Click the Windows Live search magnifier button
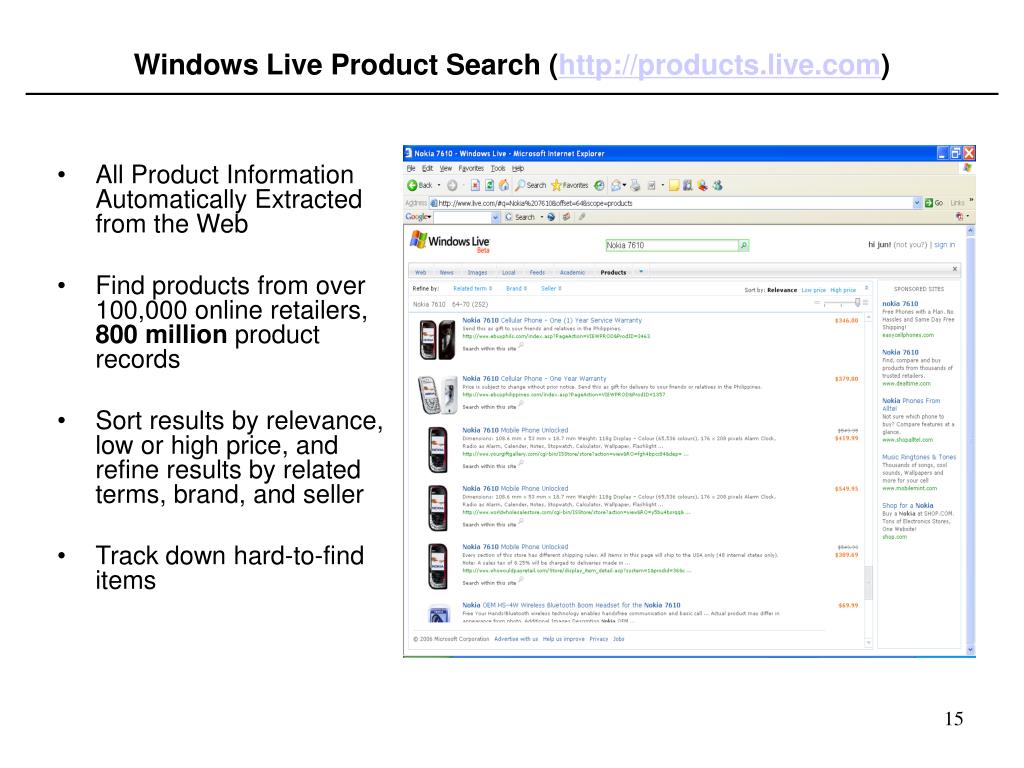 click(x=743, y=246)
